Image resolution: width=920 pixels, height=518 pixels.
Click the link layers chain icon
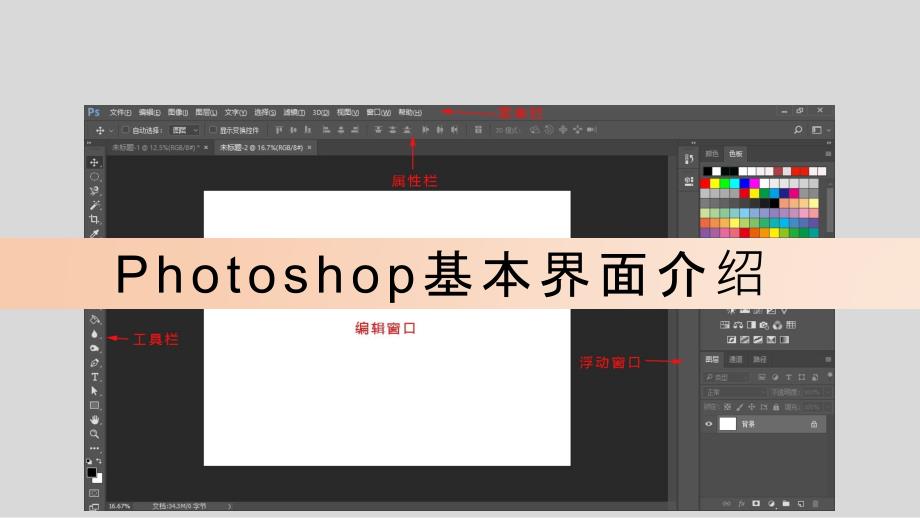[x=726, y=503]
